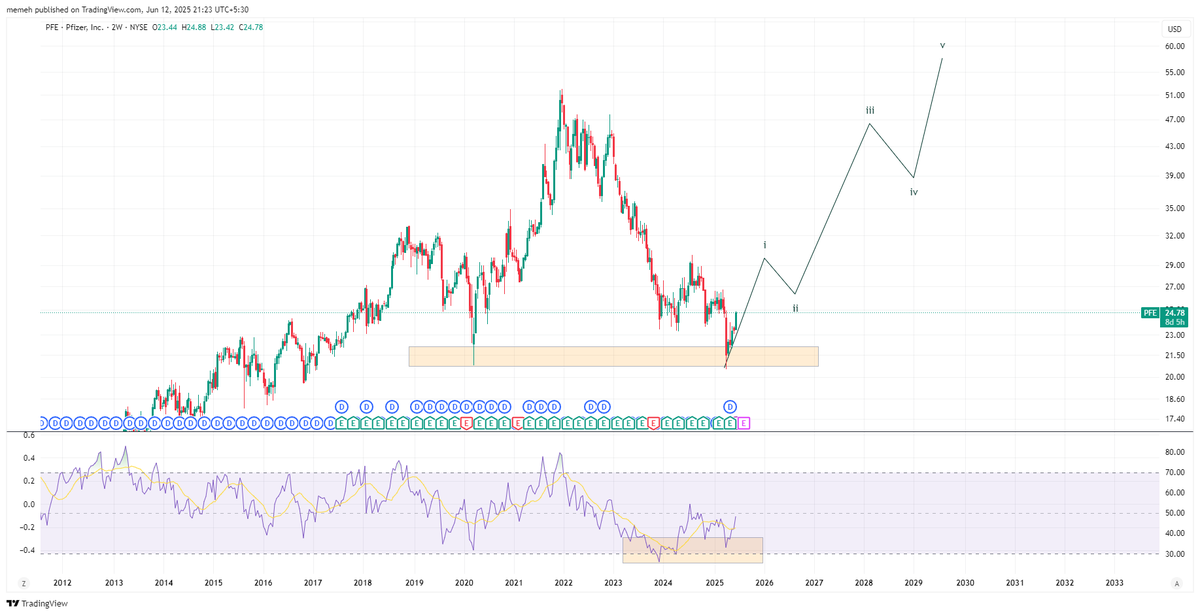Click the purple upcoming earnings E marker
This screenshot has height=615, width=1200.
(x=744, y=422)
